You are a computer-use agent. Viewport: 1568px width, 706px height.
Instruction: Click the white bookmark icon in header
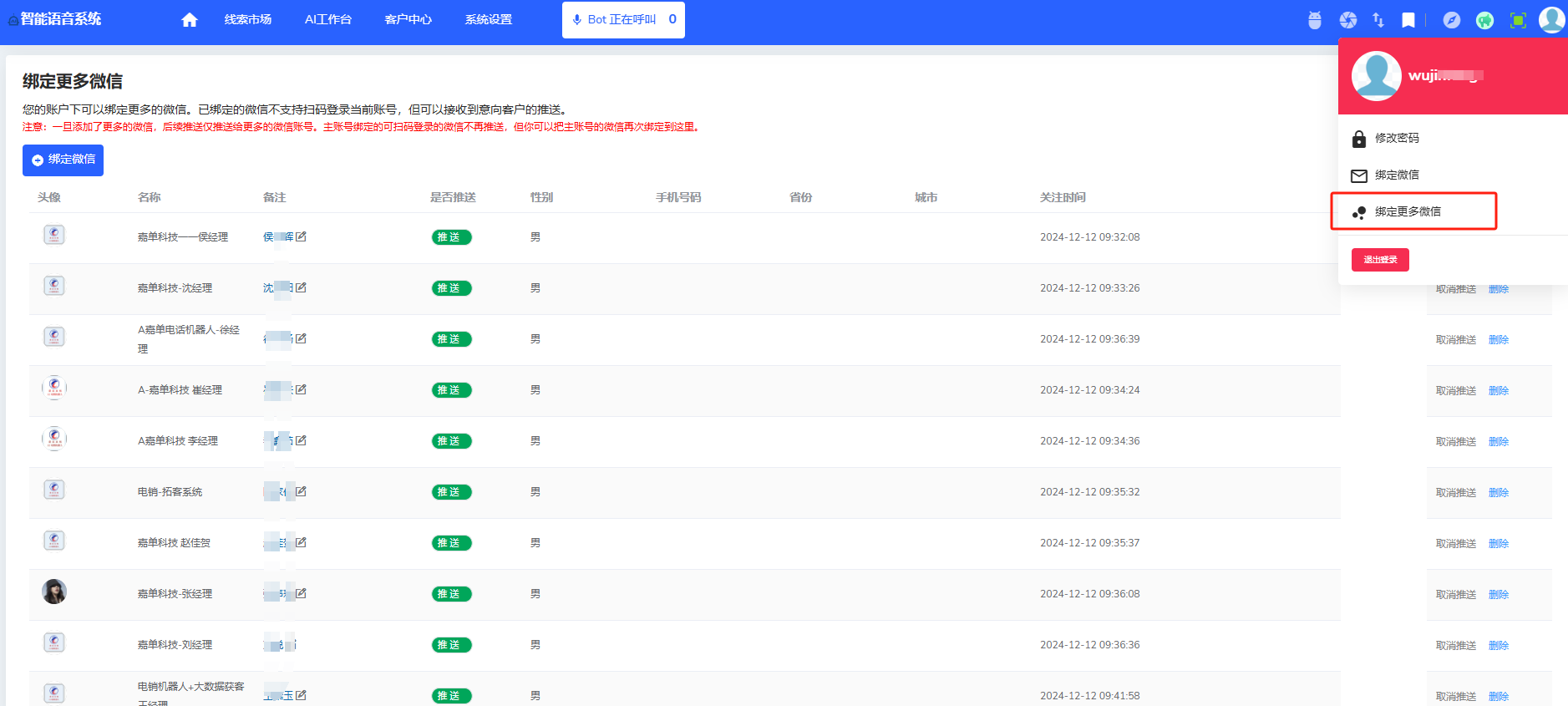coord(1408,20)
